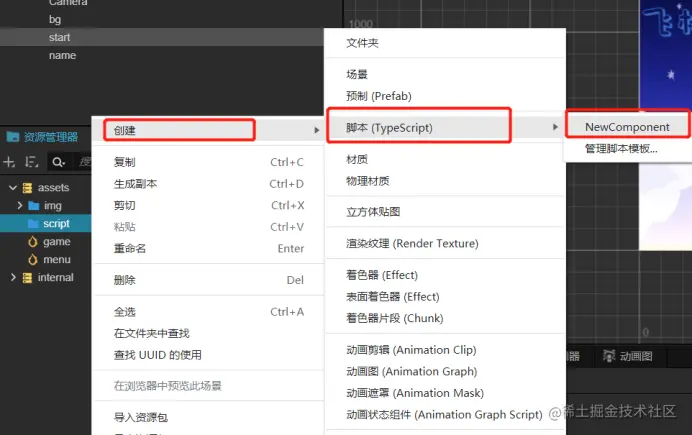The image size is (692, 435).
Task: Pick the NewComponent script template
Action: pyautogui.click(x=628, y=127)
